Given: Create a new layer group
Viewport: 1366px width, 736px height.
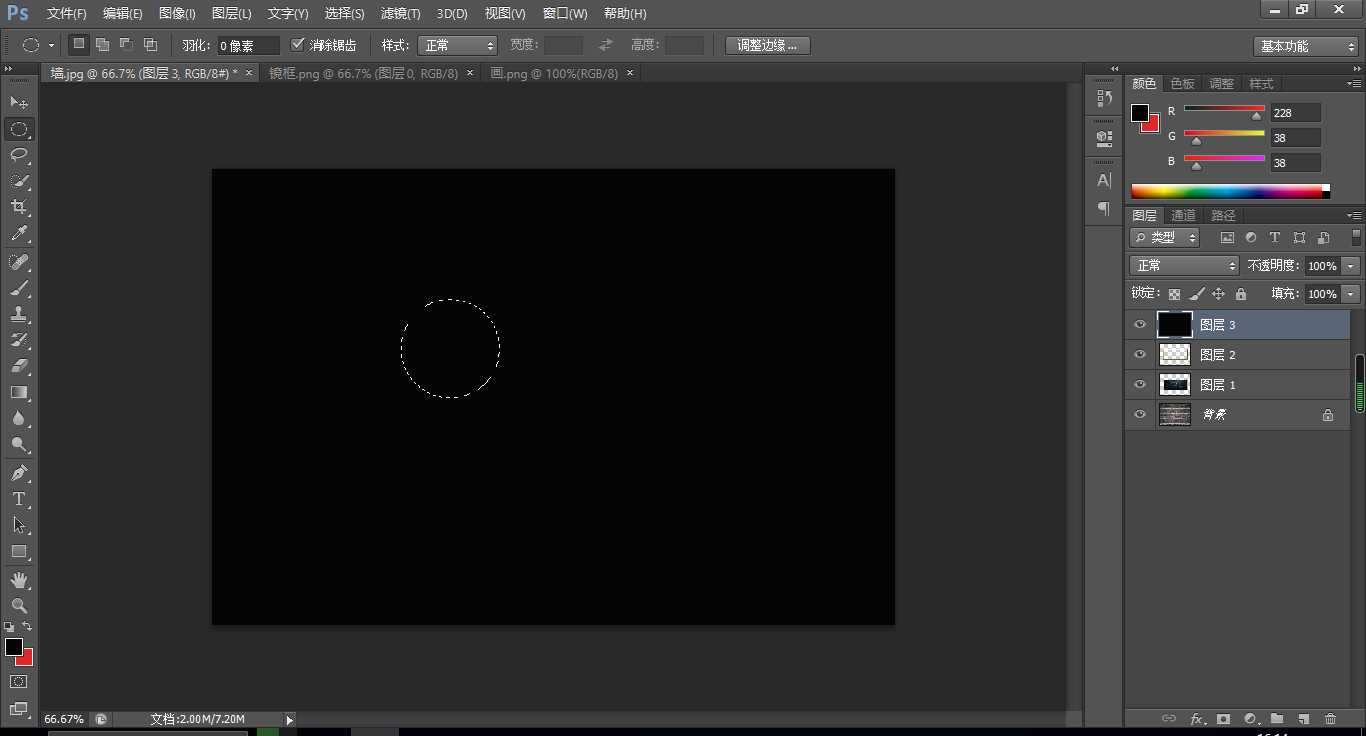Looking at the screenshot, I should 1277,718.
